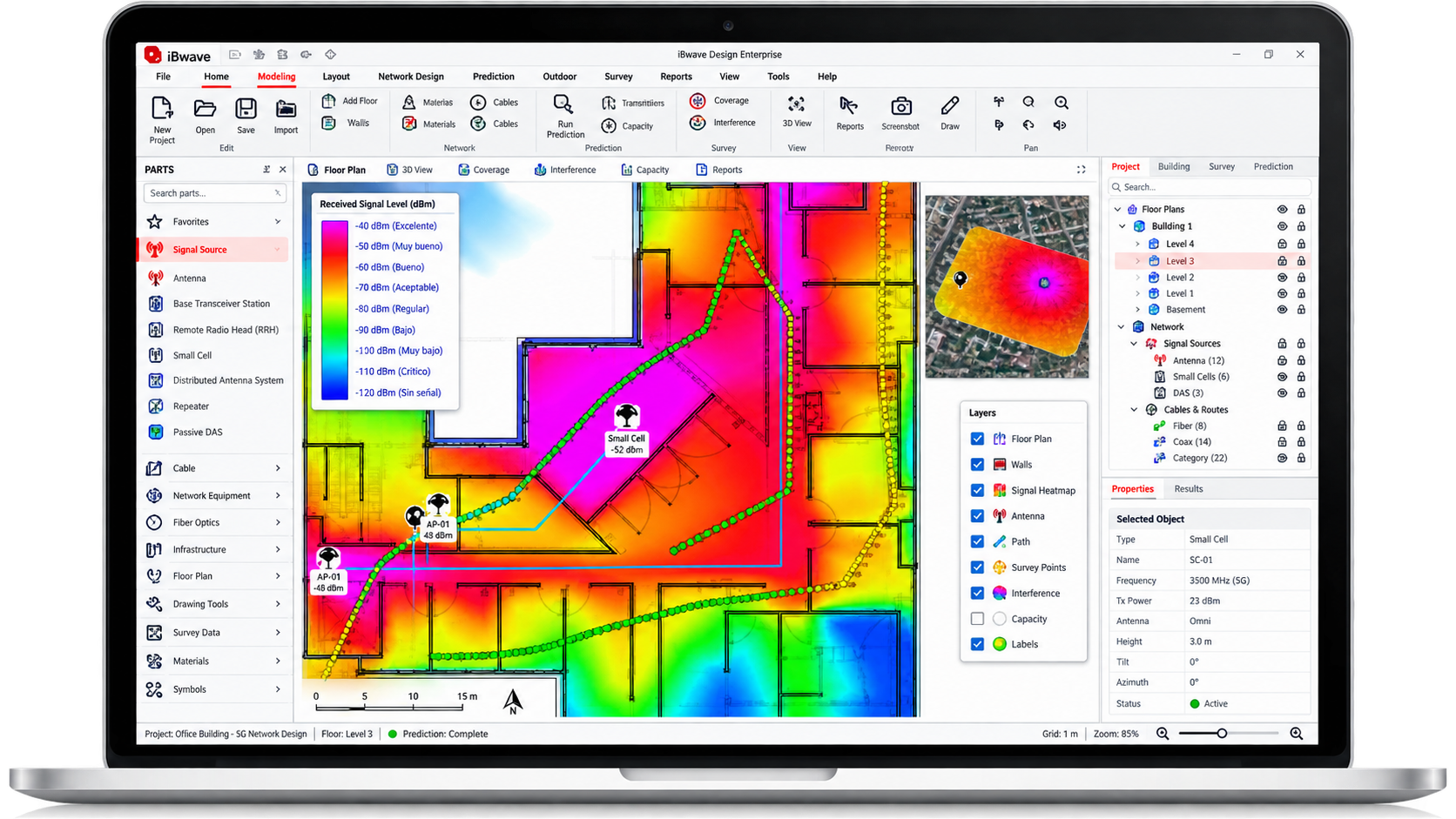The image size is (1456, 819).
Task: Save the project using Save icon
Action: (246, 108)
